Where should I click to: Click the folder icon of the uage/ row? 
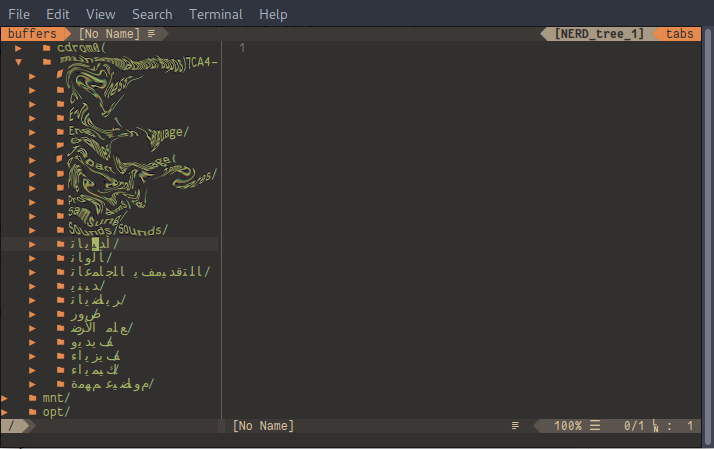pos(61,132)
